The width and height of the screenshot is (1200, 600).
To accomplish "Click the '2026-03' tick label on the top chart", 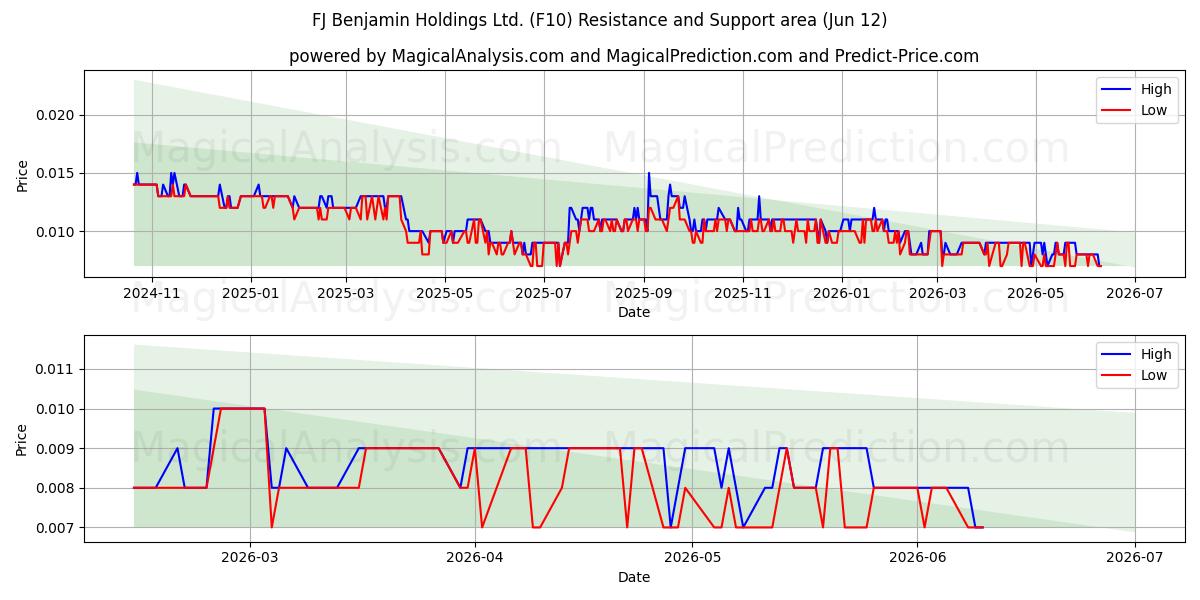I will (x=937, y=293).
